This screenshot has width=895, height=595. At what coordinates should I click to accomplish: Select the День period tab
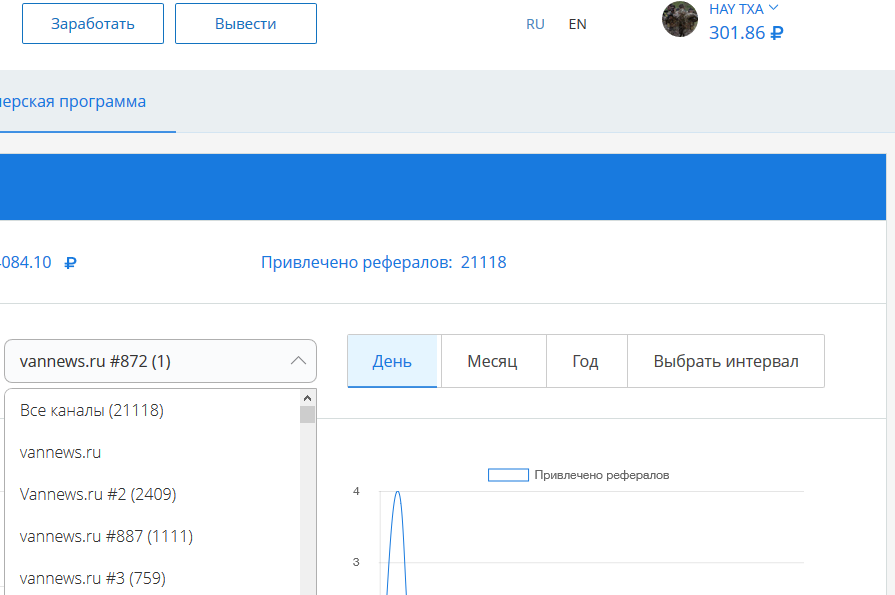coord(392,361)
